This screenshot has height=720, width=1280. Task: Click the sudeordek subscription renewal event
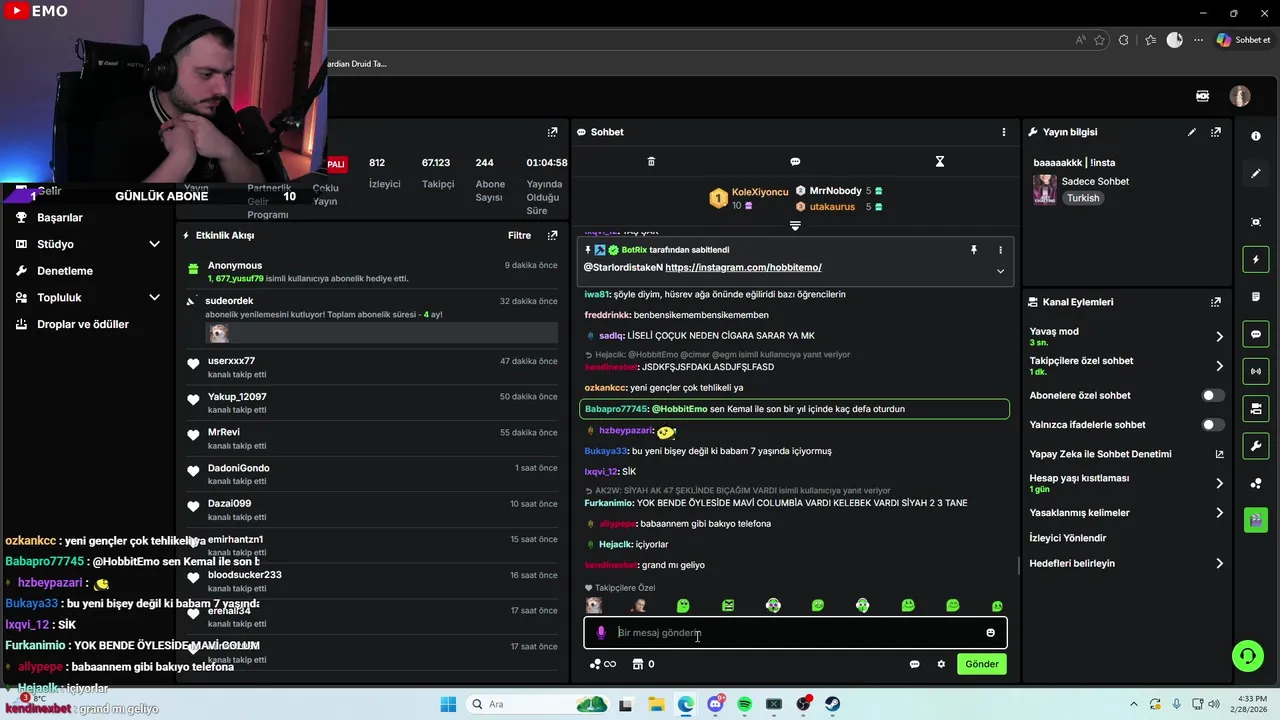click(372, 320)
